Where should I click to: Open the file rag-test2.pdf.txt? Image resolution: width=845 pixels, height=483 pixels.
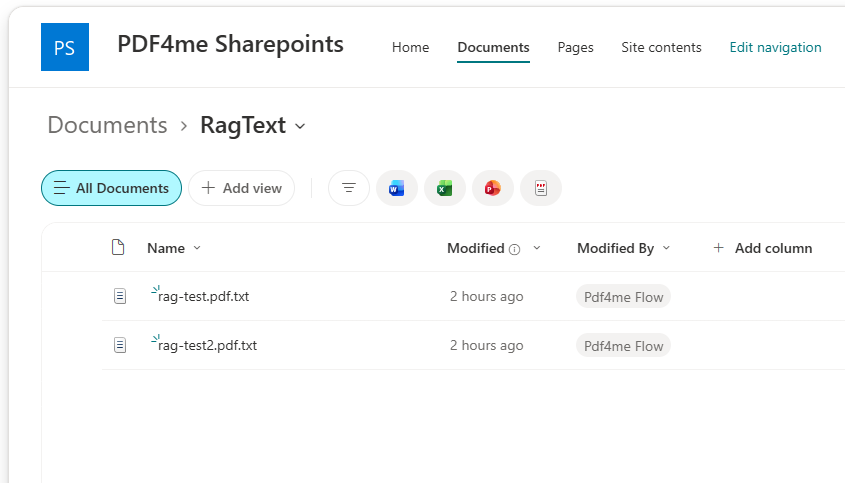pyautogui.click(x=207, y=346)
